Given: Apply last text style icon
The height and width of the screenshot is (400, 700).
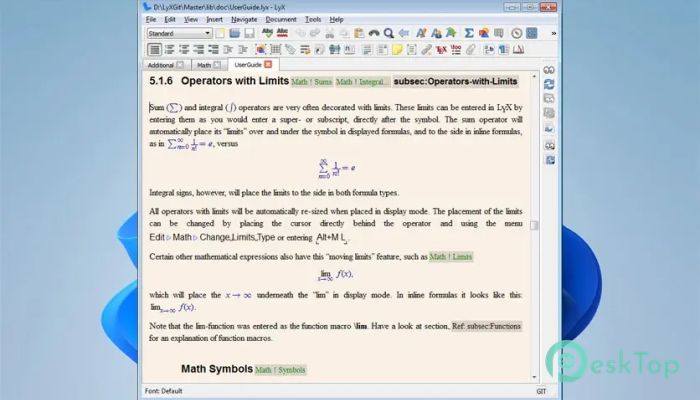Looking at the screenshot, I should [451, 33].
